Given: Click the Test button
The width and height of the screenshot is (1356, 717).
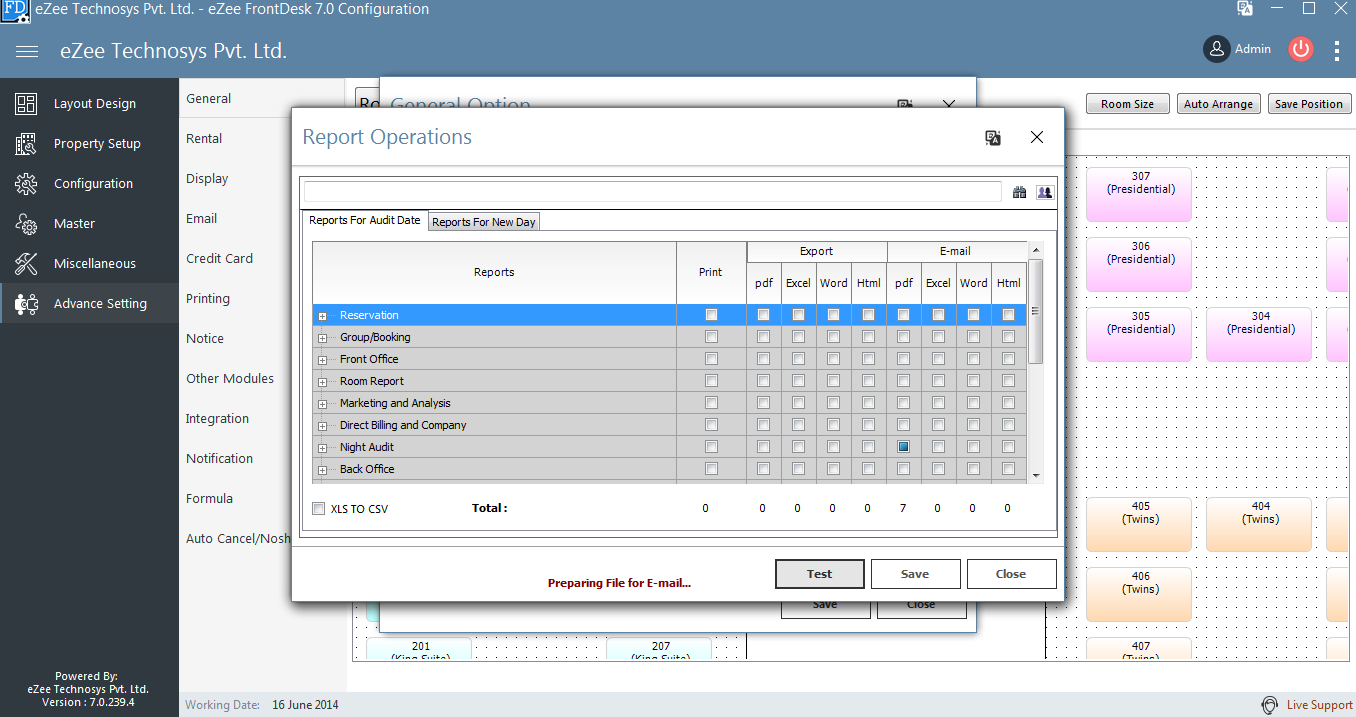Looking at the screenshot, I should click(820, 574).
